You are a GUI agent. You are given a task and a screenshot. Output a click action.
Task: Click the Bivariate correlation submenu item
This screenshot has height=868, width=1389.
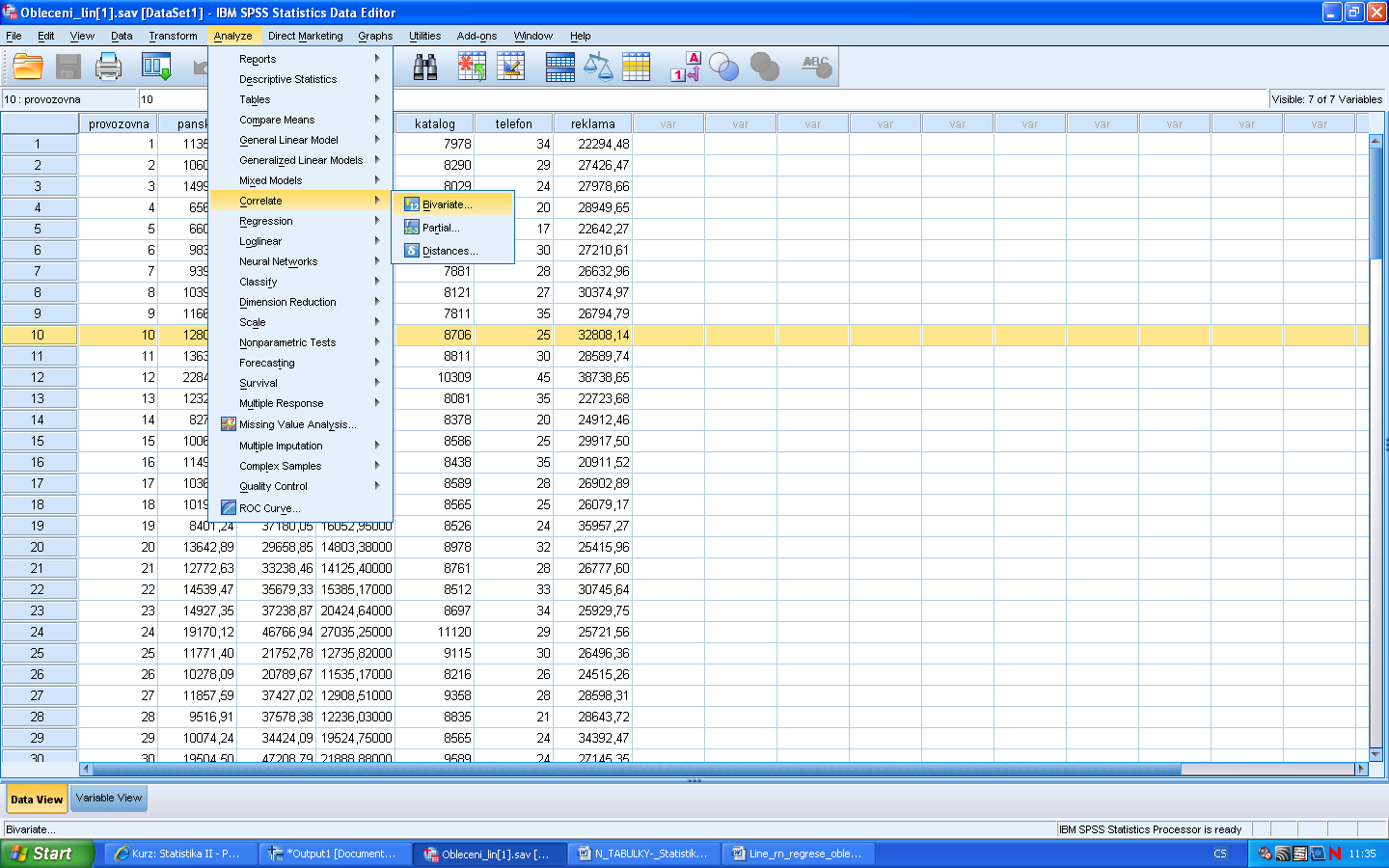pos(452,204)
